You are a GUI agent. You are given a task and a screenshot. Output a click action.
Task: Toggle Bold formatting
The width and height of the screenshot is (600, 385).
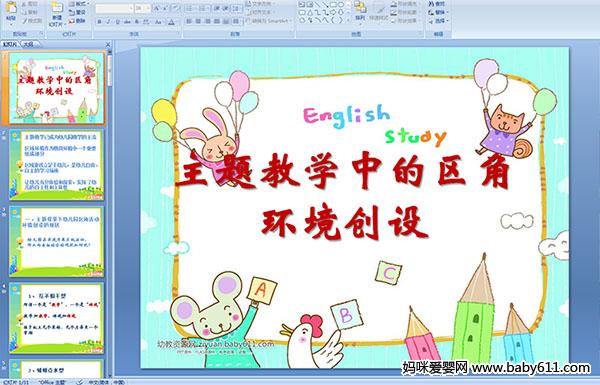tap(99, 22)
